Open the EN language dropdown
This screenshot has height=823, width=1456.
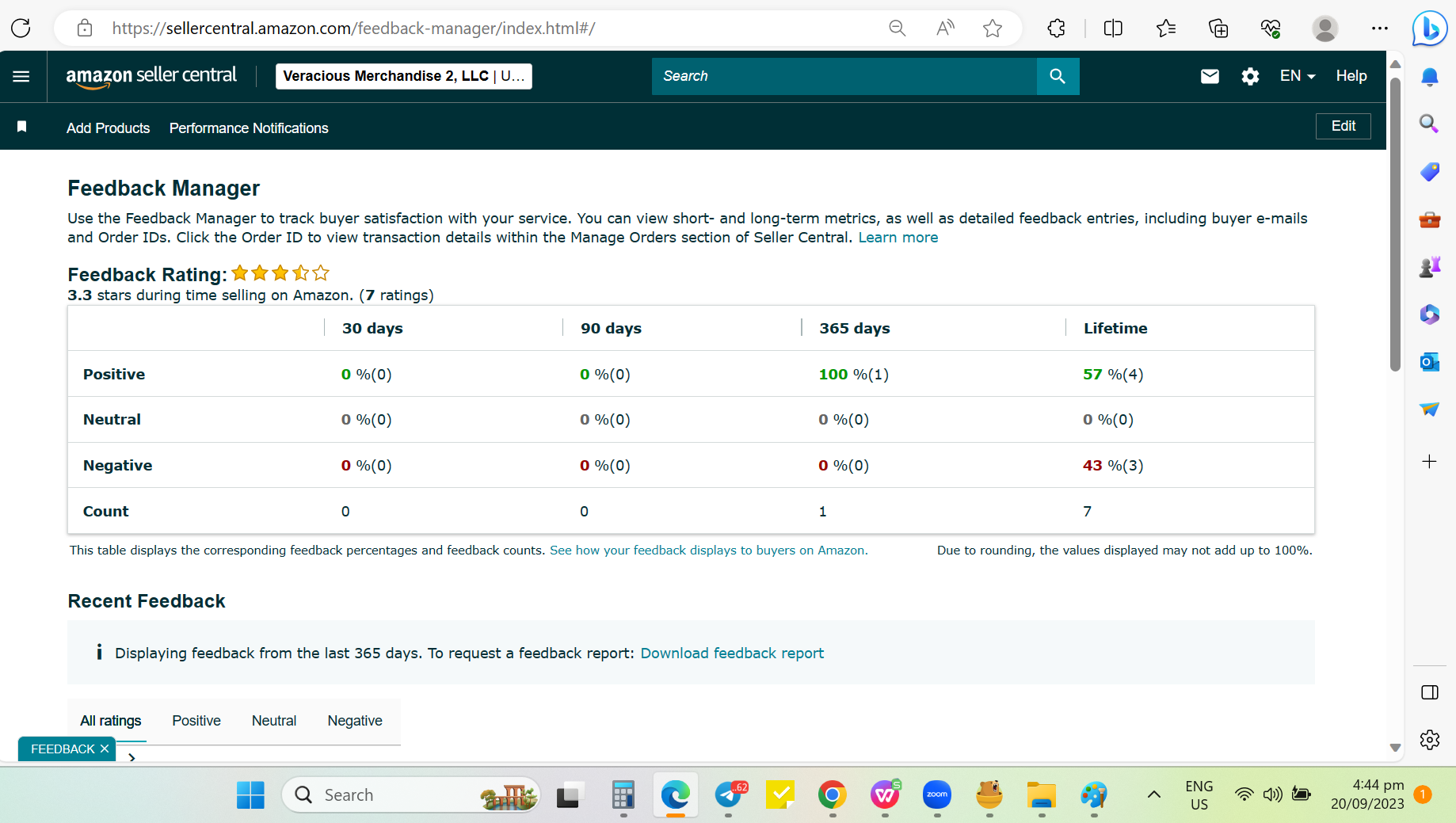(x=1298, y=76)
